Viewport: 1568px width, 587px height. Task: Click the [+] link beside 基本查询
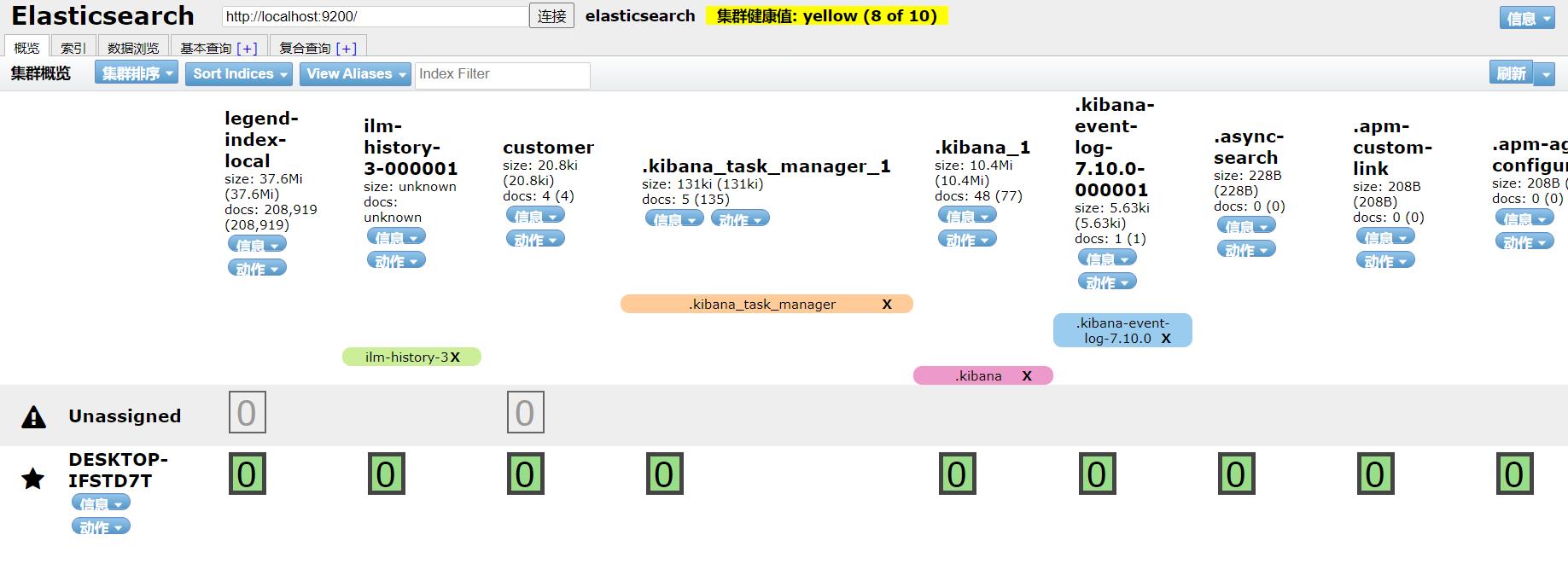247,49
